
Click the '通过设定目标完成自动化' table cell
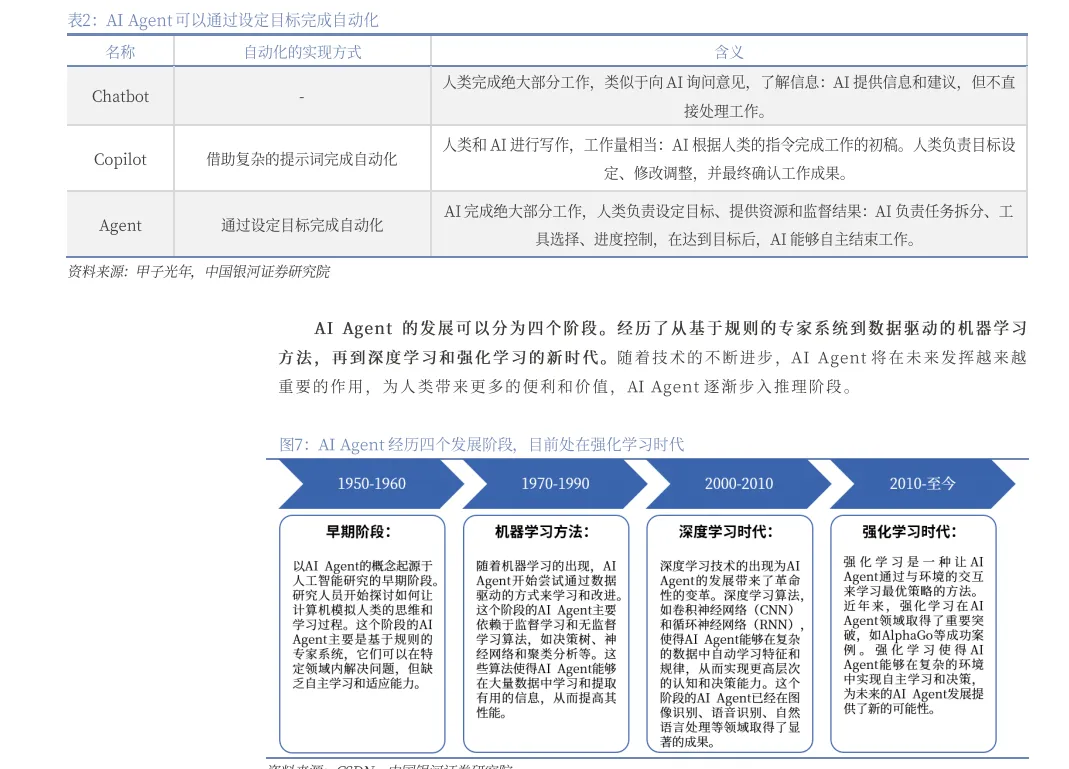click(302, 225)
